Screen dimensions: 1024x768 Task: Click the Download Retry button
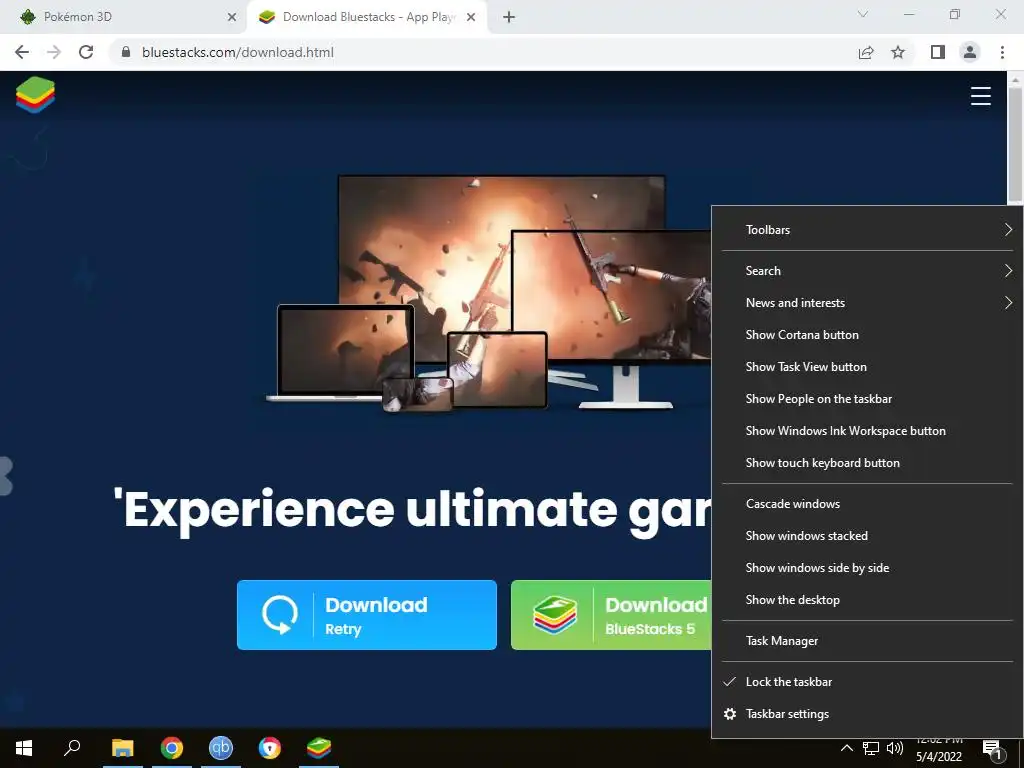[367, 615]
